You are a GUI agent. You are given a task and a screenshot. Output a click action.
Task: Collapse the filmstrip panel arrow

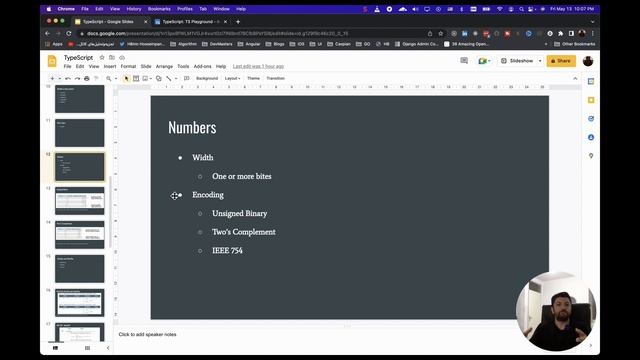(x=108, y=348)
